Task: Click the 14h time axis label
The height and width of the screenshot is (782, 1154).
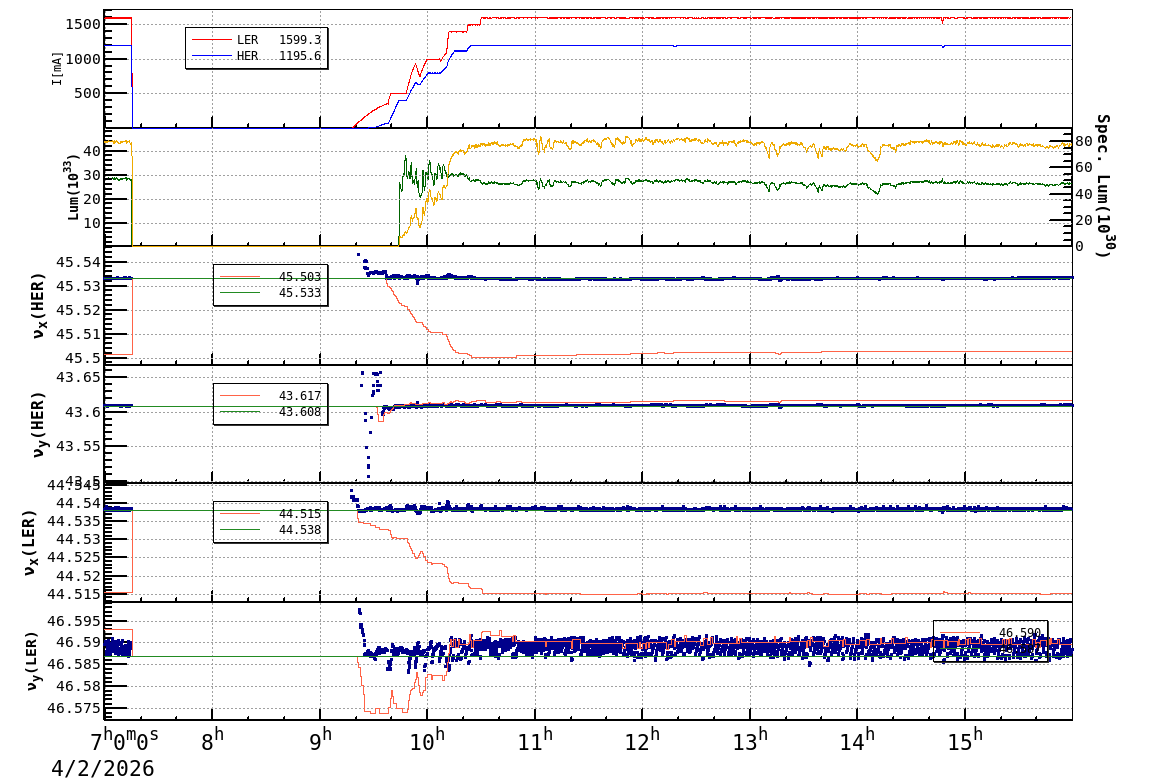Action: pyautogui.click(x=857, y=739)
